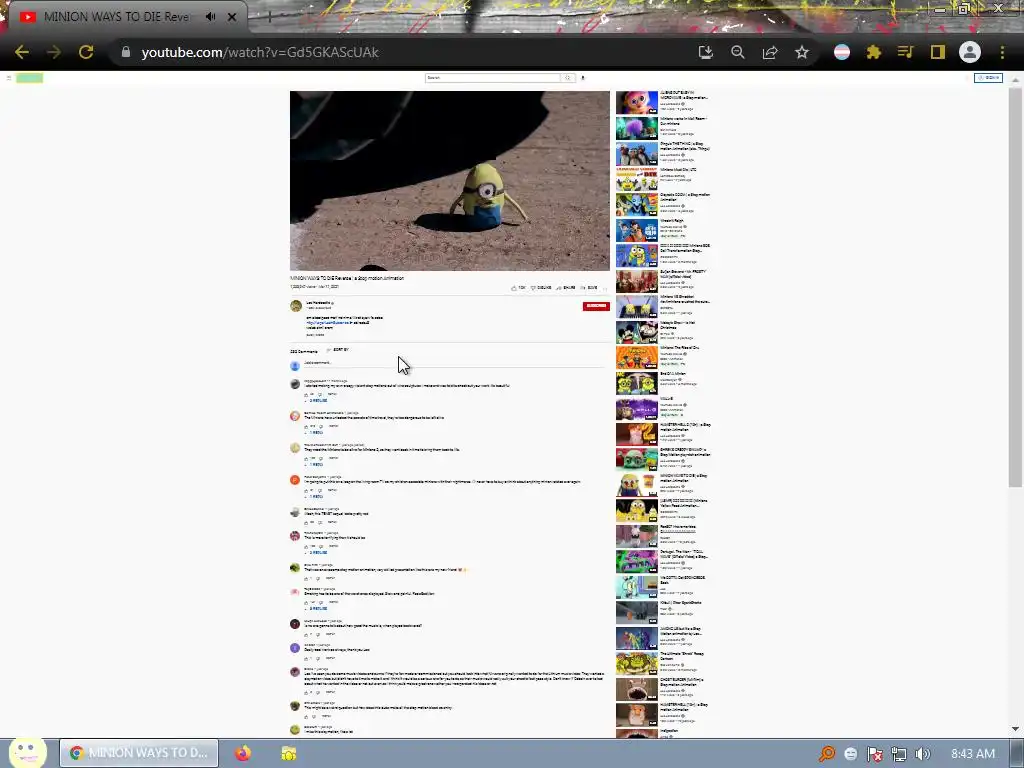The height and width of the screenshot is (768, 1024).
Task: Subscribe with the red Subscribe button
Action: pos(596,306)
